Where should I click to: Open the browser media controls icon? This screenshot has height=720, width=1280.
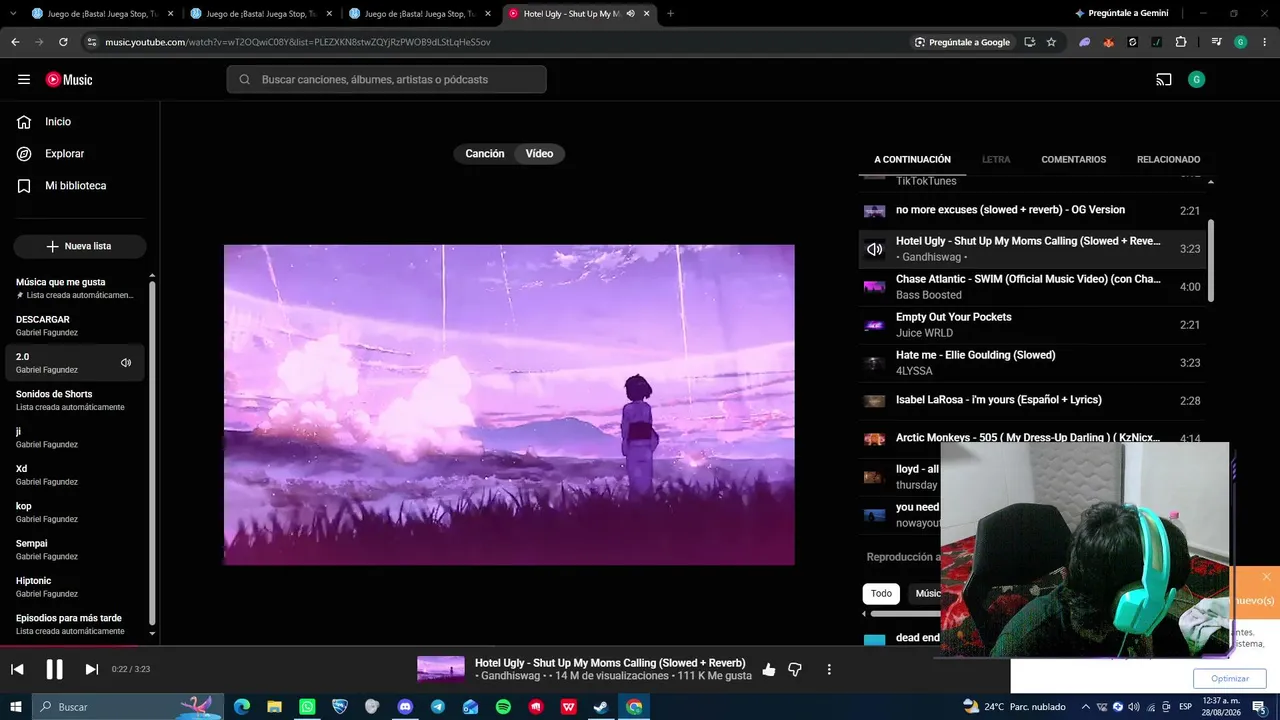click(1216, 42)
